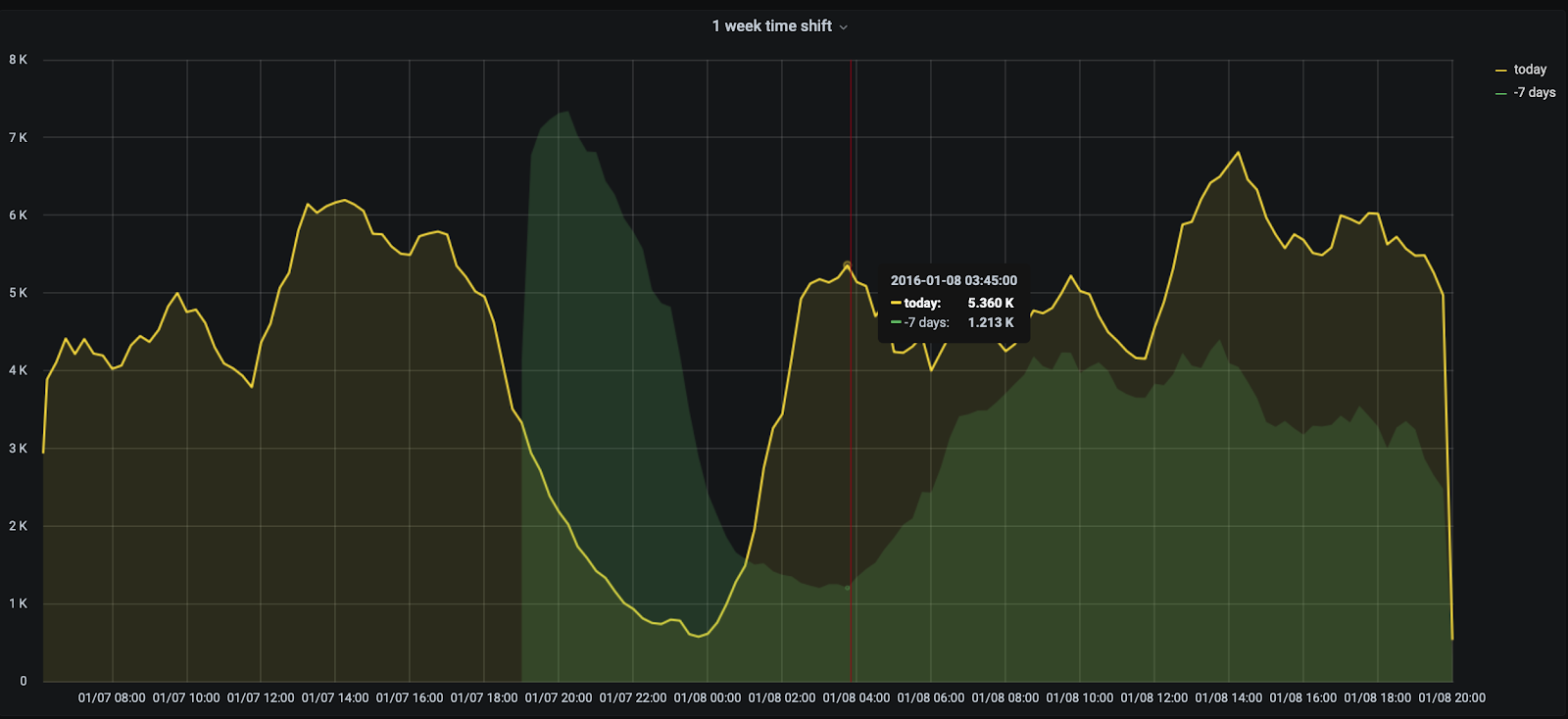This screenshot has width=1568, height=719.
Task: Click the '01/08 12:00' x-axis label
Action: 1154,698
